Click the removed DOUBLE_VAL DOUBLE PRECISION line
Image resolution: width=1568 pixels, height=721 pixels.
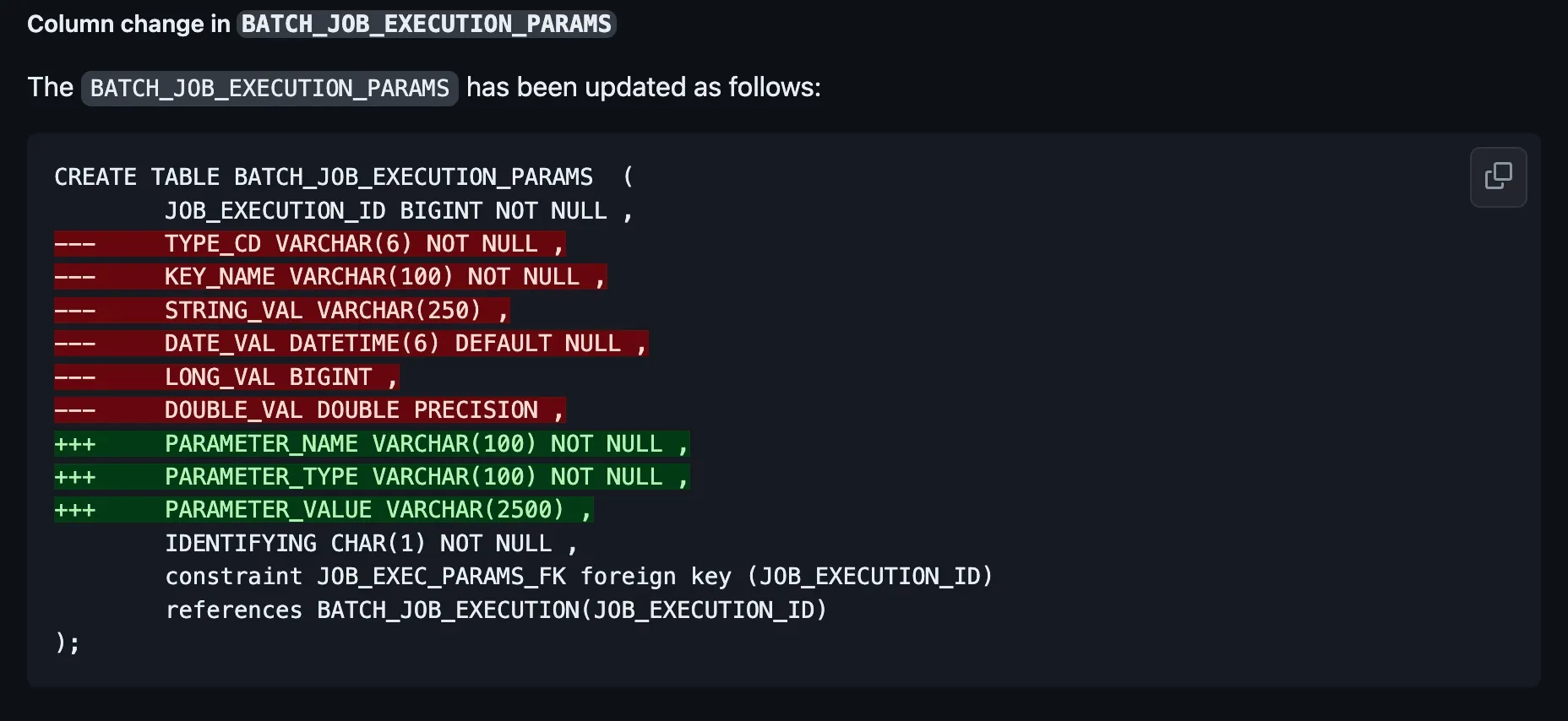[310, 410]
